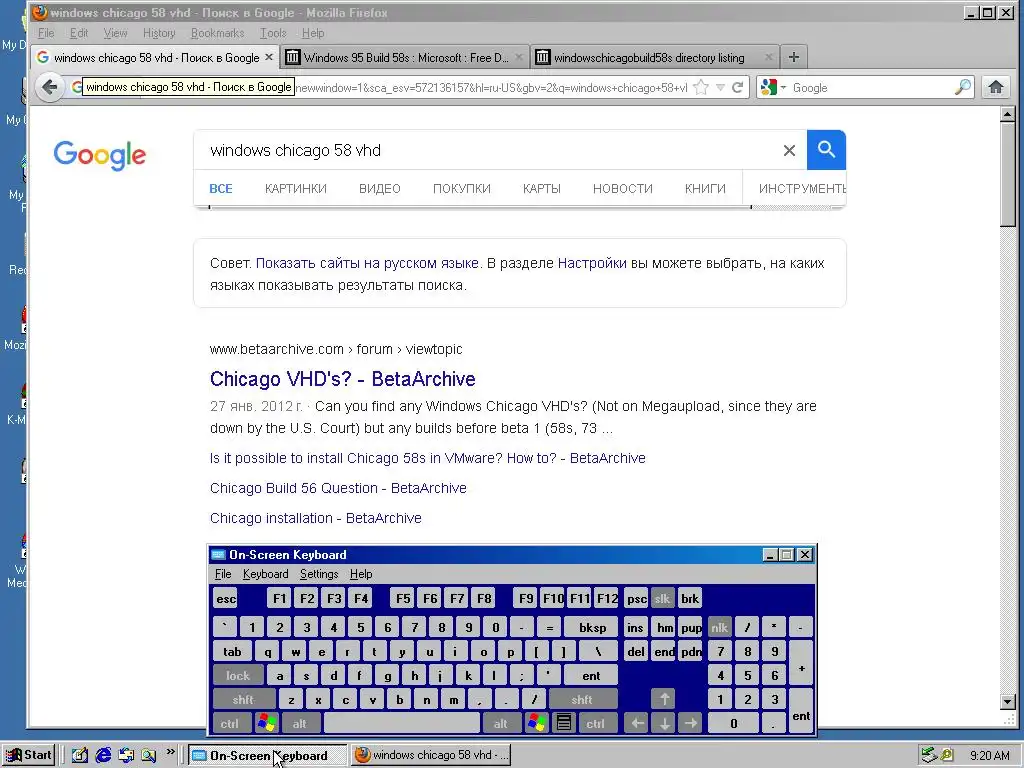Select ВИДЕО search tab

(x=379, y=189)
